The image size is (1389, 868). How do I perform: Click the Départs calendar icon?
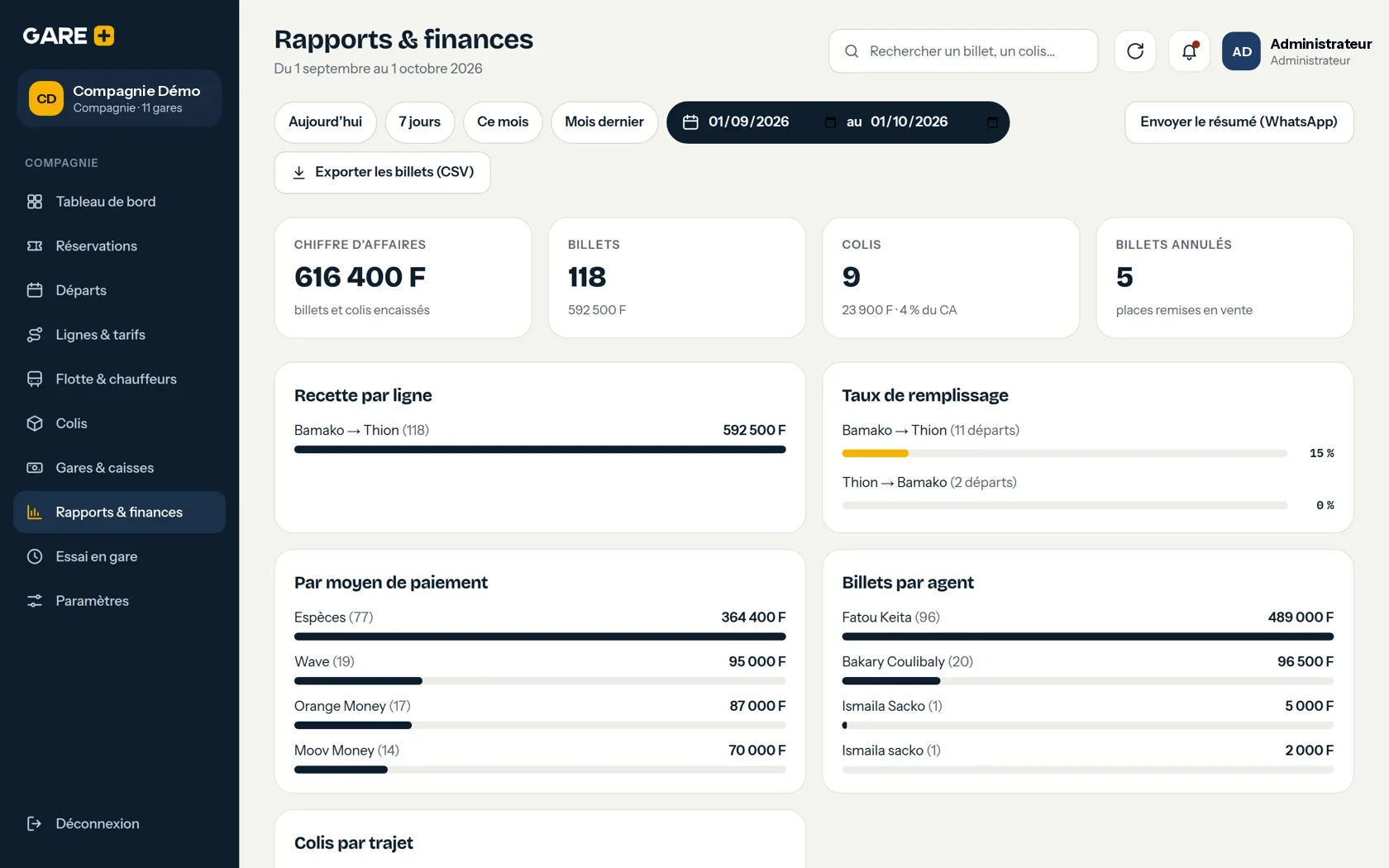pos(35,290)
